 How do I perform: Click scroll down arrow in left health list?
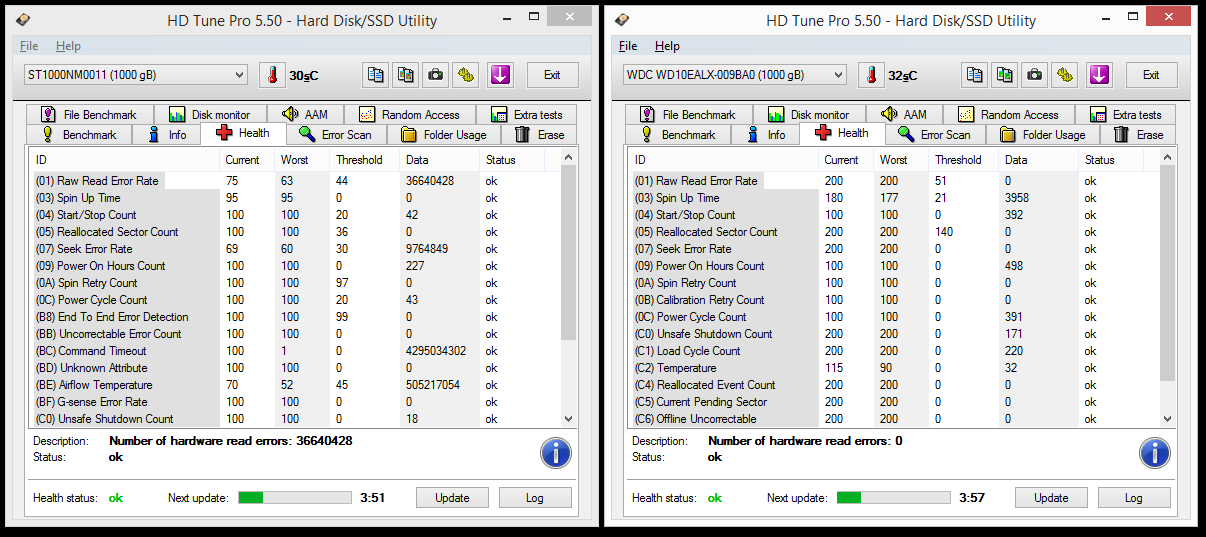click(x=569, y=419)
